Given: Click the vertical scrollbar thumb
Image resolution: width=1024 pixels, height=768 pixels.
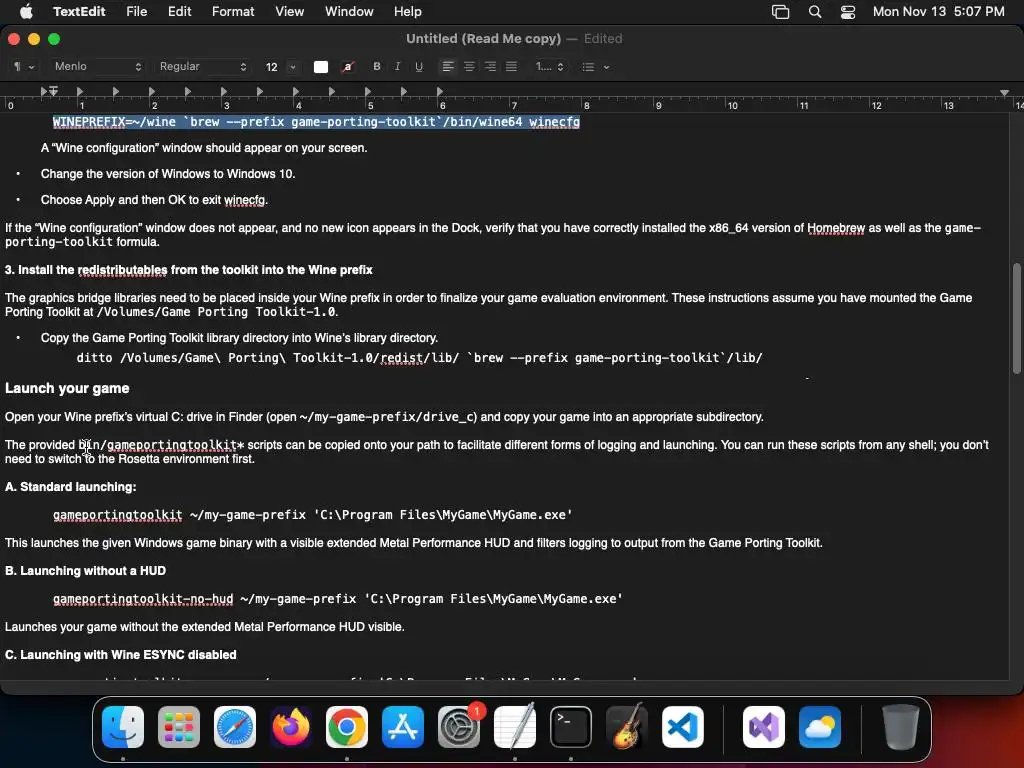Looking at the screenshot, I should (1016, 319).
